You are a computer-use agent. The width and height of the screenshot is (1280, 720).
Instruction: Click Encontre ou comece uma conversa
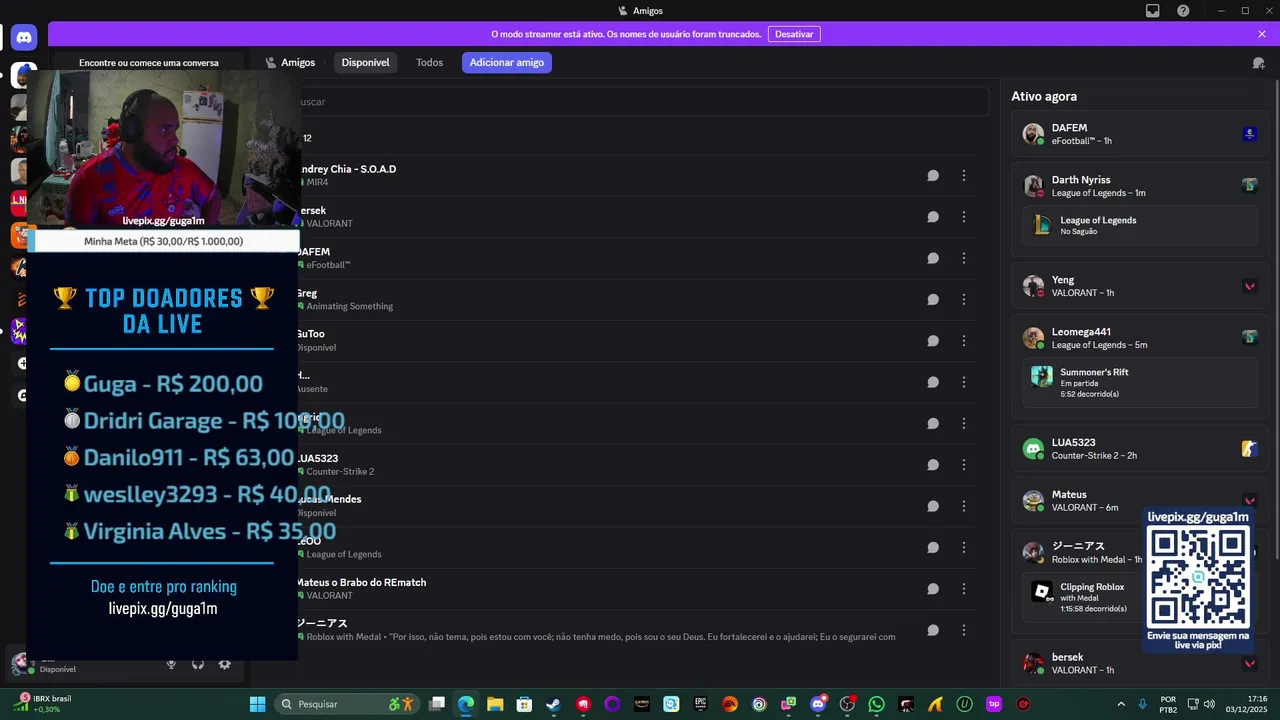pyautogui.click(x=149, y=63)
